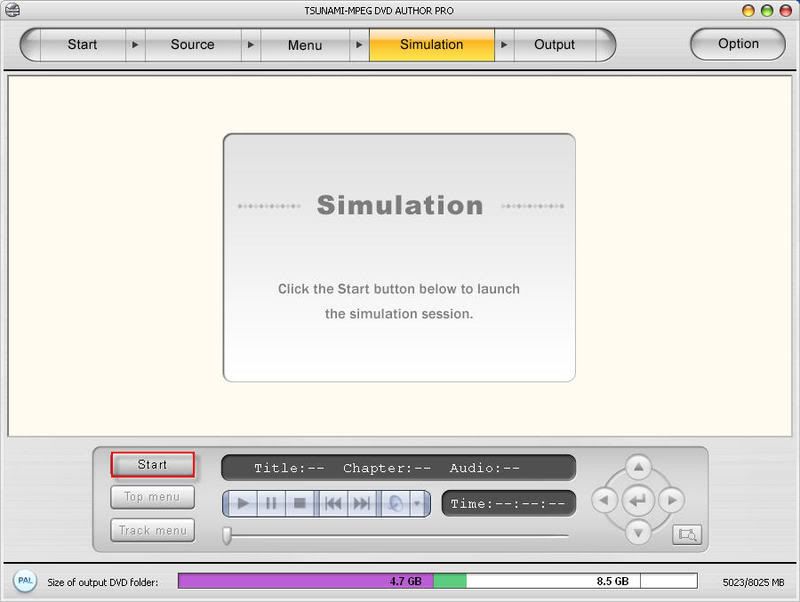Click the playback seek slider handle
This screenshot has height=602, width=800.
pos(227,536)
